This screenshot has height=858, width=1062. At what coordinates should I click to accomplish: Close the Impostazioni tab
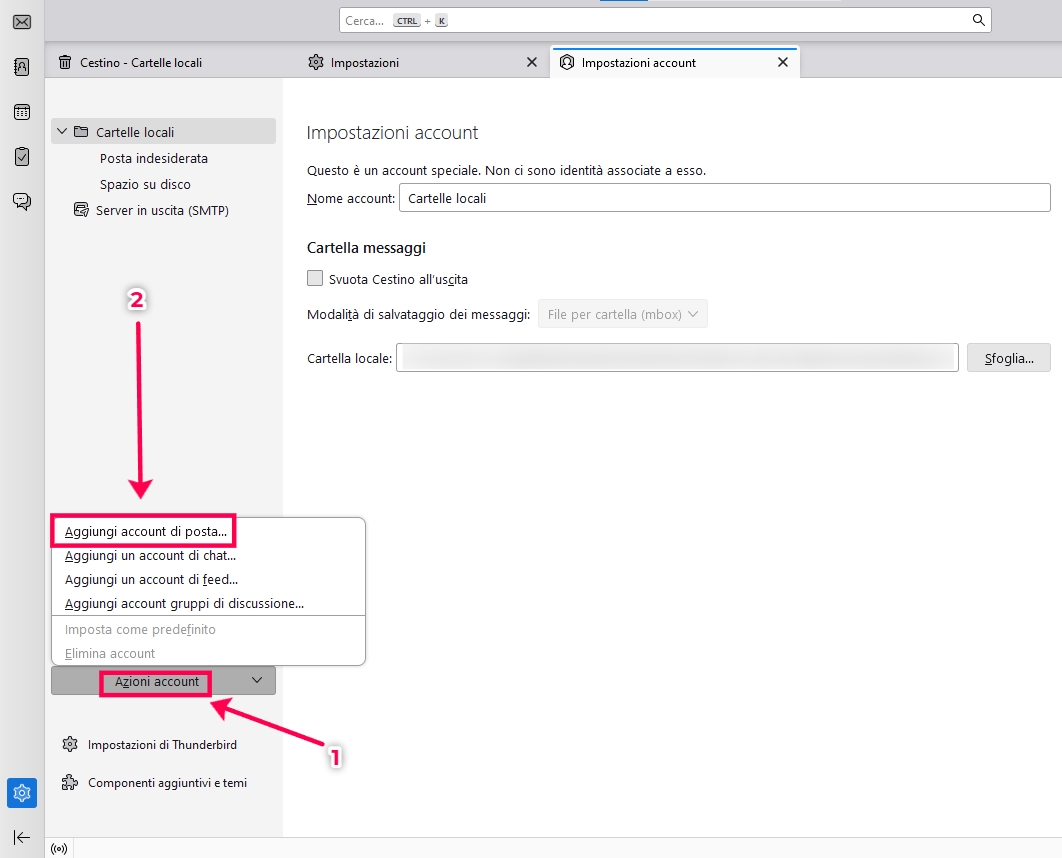532,62
